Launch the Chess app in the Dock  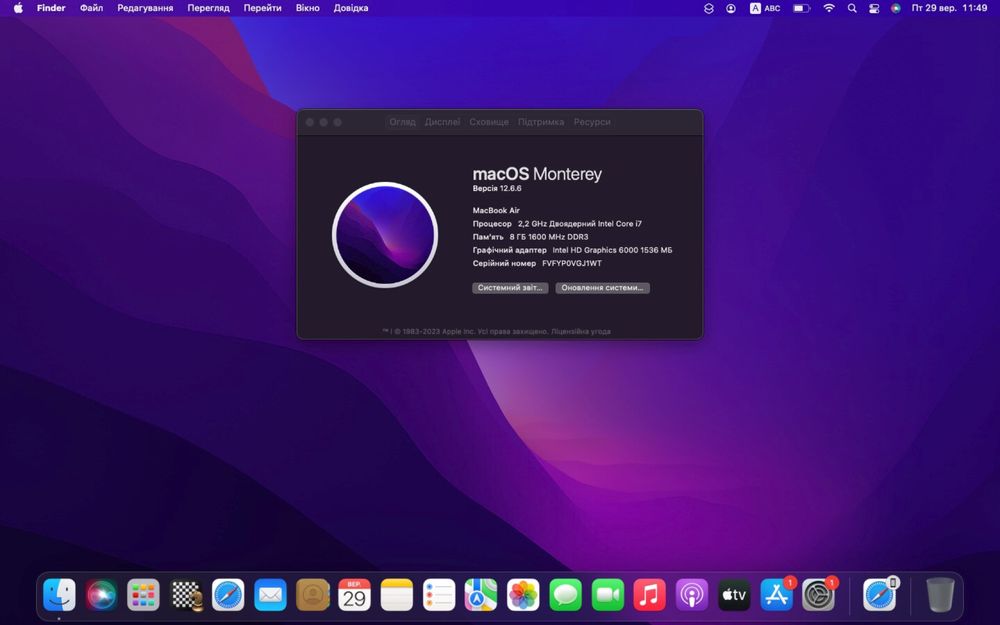pos(186,595)
